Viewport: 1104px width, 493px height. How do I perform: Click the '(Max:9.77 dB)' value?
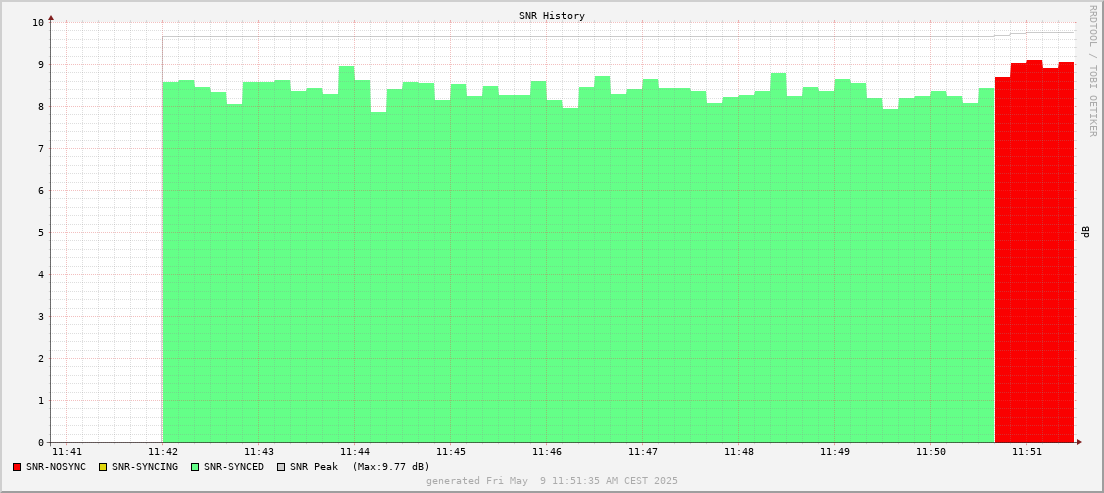(391, 467)
